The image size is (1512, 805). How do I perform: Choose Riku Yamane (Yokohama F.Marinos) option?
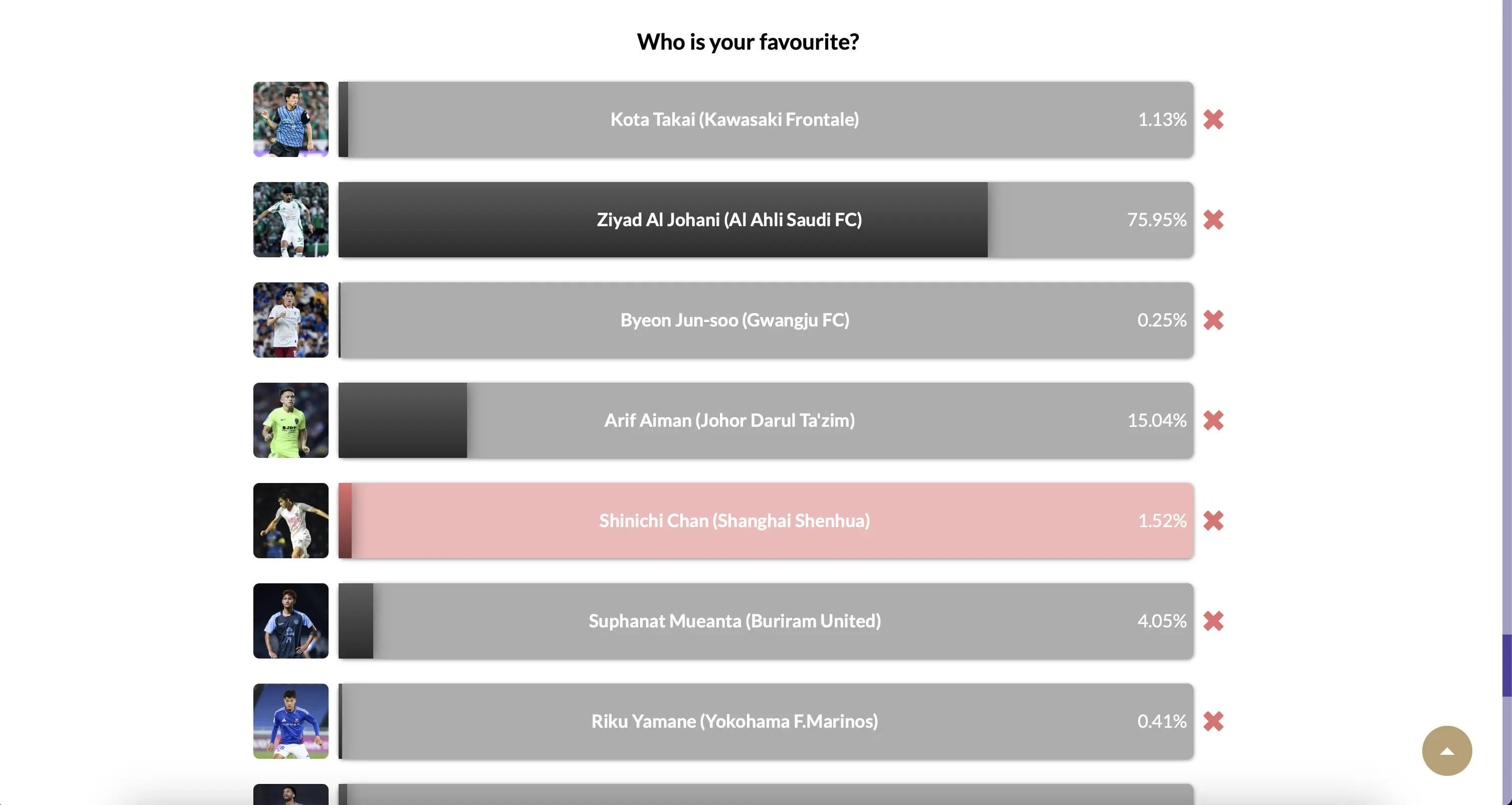(x=766, y=721)
